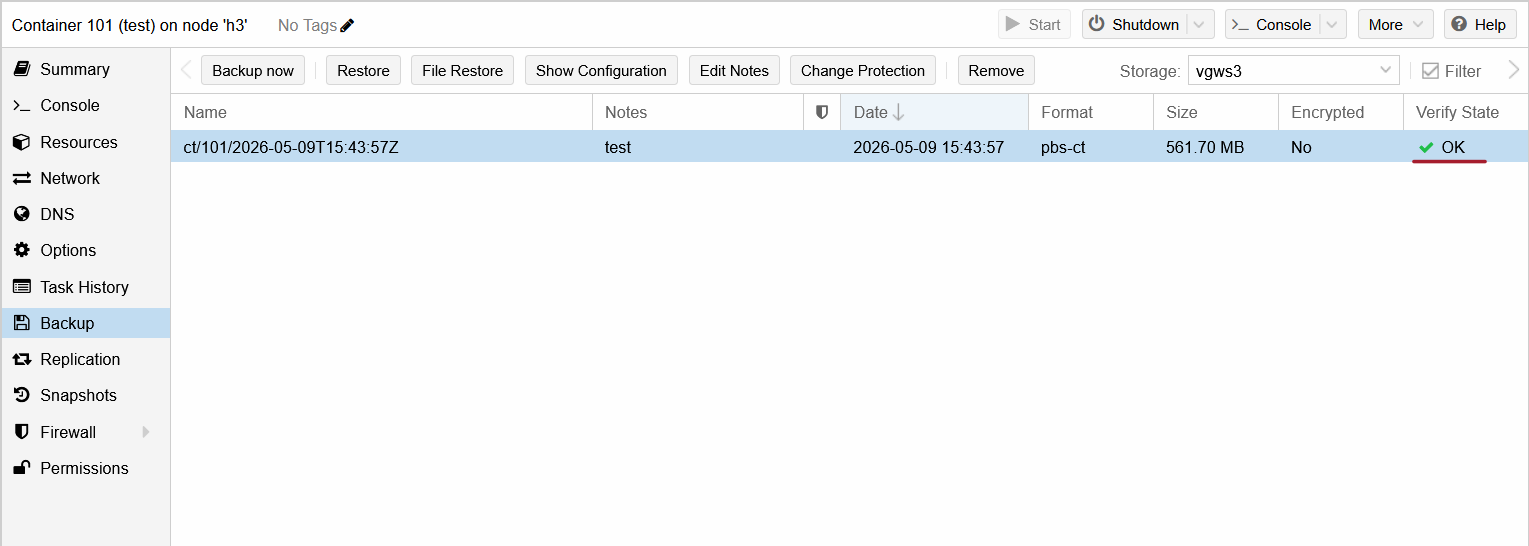Click the Shutdown power icon

coord(1097,24)
